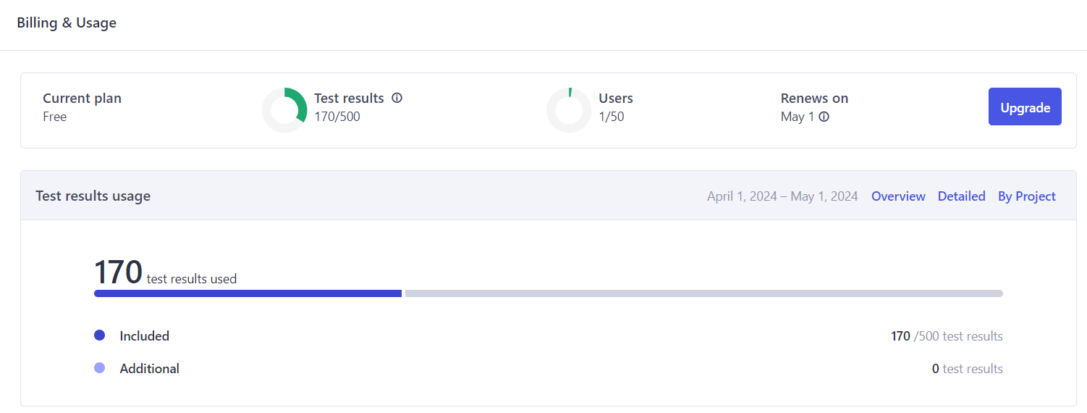Viewport: 1087px width, 413px height.
Task: Click the Test results donut chart
Action: pyautogui.click(x=285, y=110)
